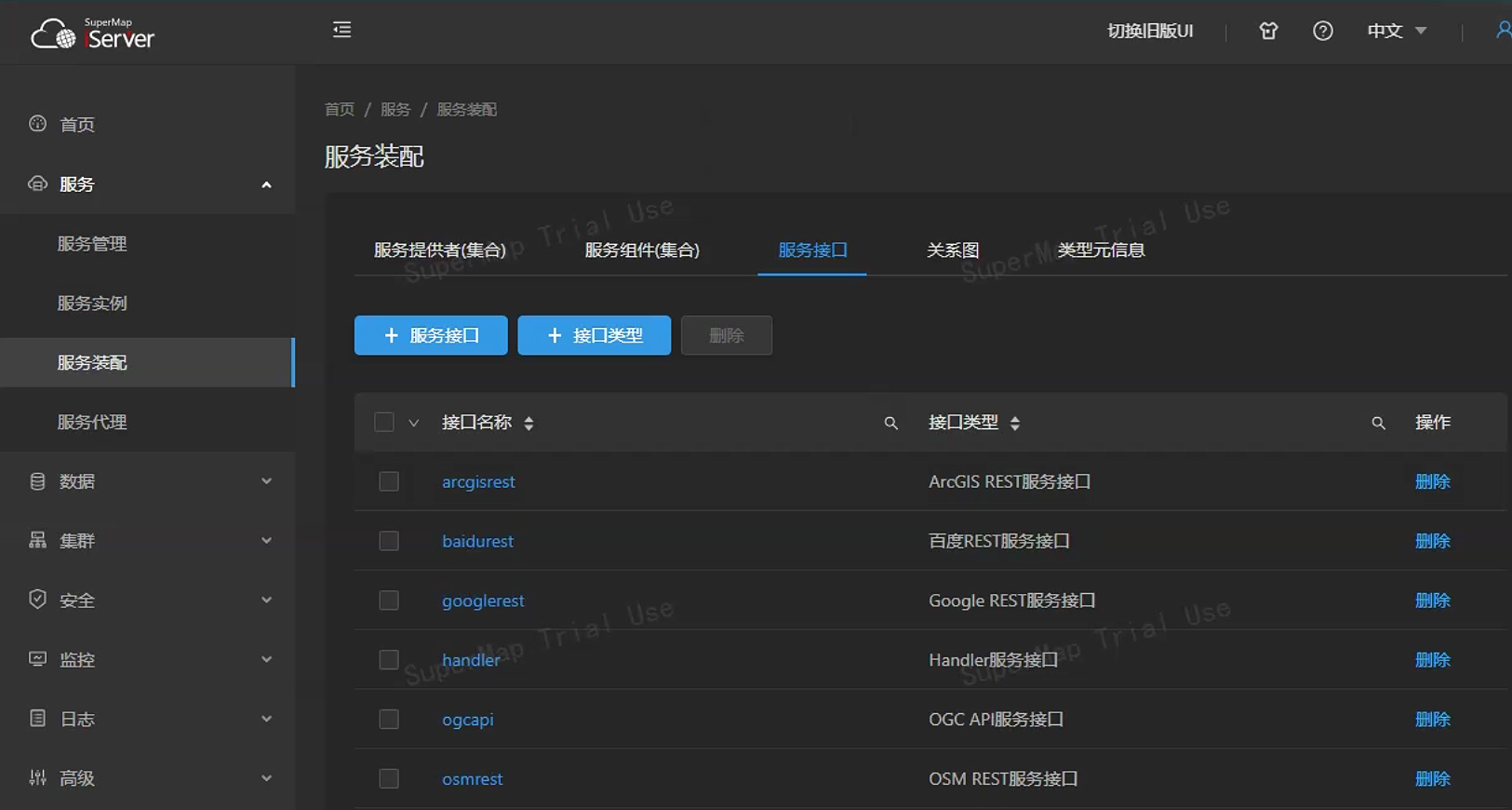The height and width of the screenshot is (810, 1512).
Task: Check the osmrest row checkbox
Action: (x=389, y=778)
